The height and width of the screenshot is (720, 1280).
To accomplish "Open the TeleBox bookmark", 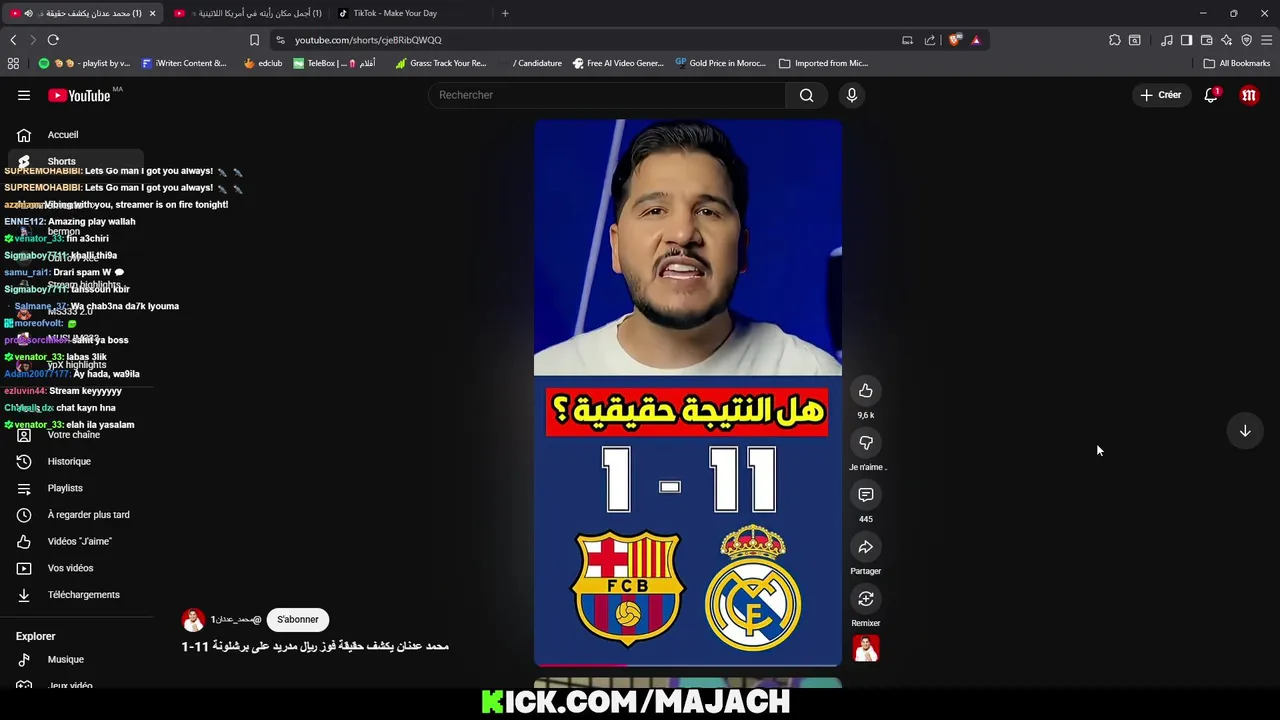I will (334, 63).
